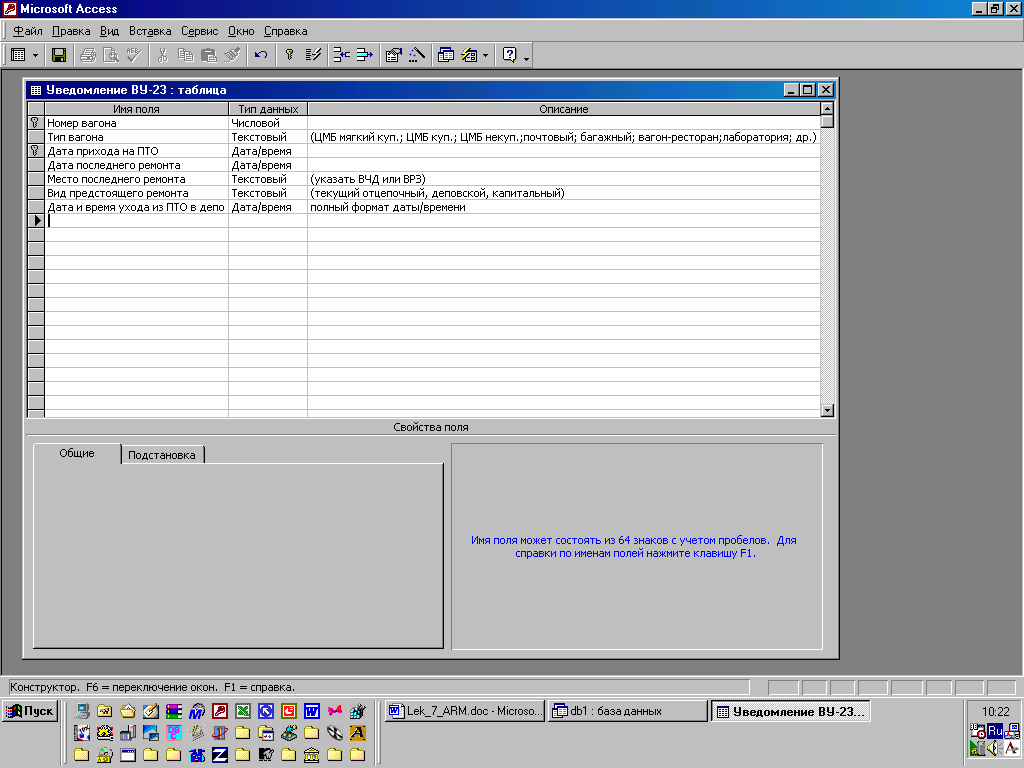Click the Paste clipboard icon
Screen dimensions: 1024x768
209,56
